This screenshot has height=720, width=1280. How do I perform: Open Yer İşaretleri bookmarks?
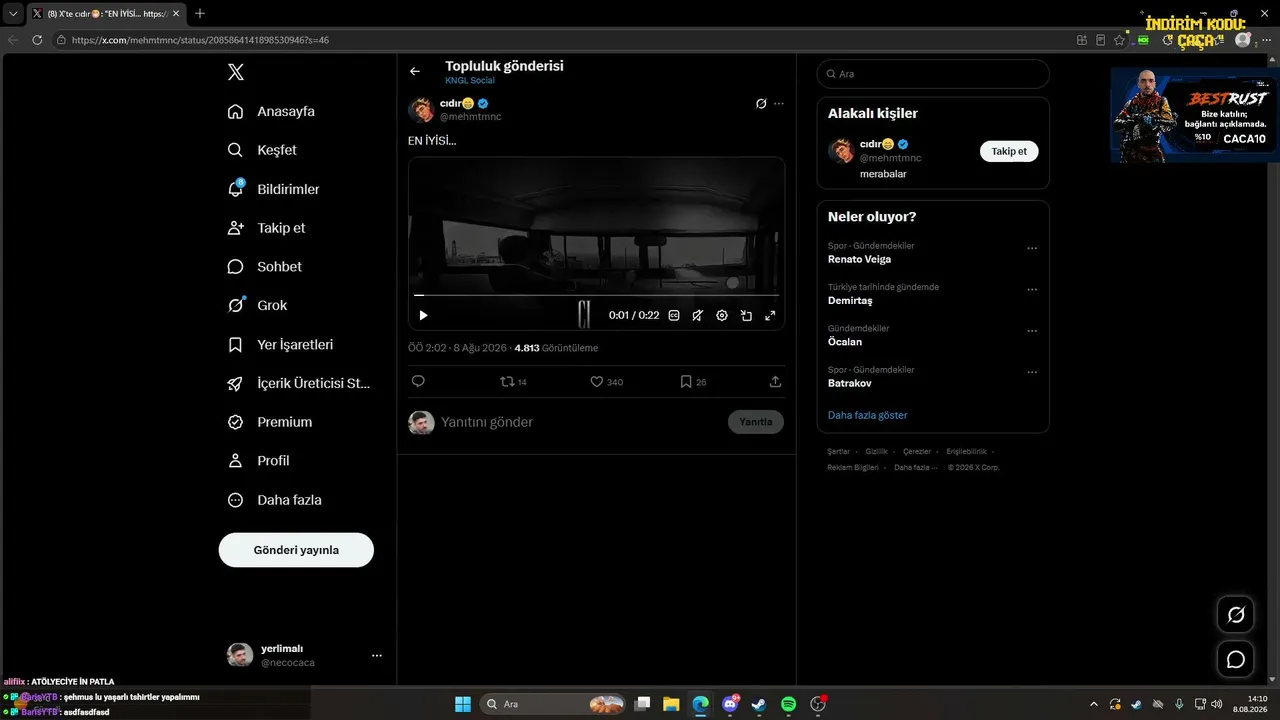tap(280, 344)
